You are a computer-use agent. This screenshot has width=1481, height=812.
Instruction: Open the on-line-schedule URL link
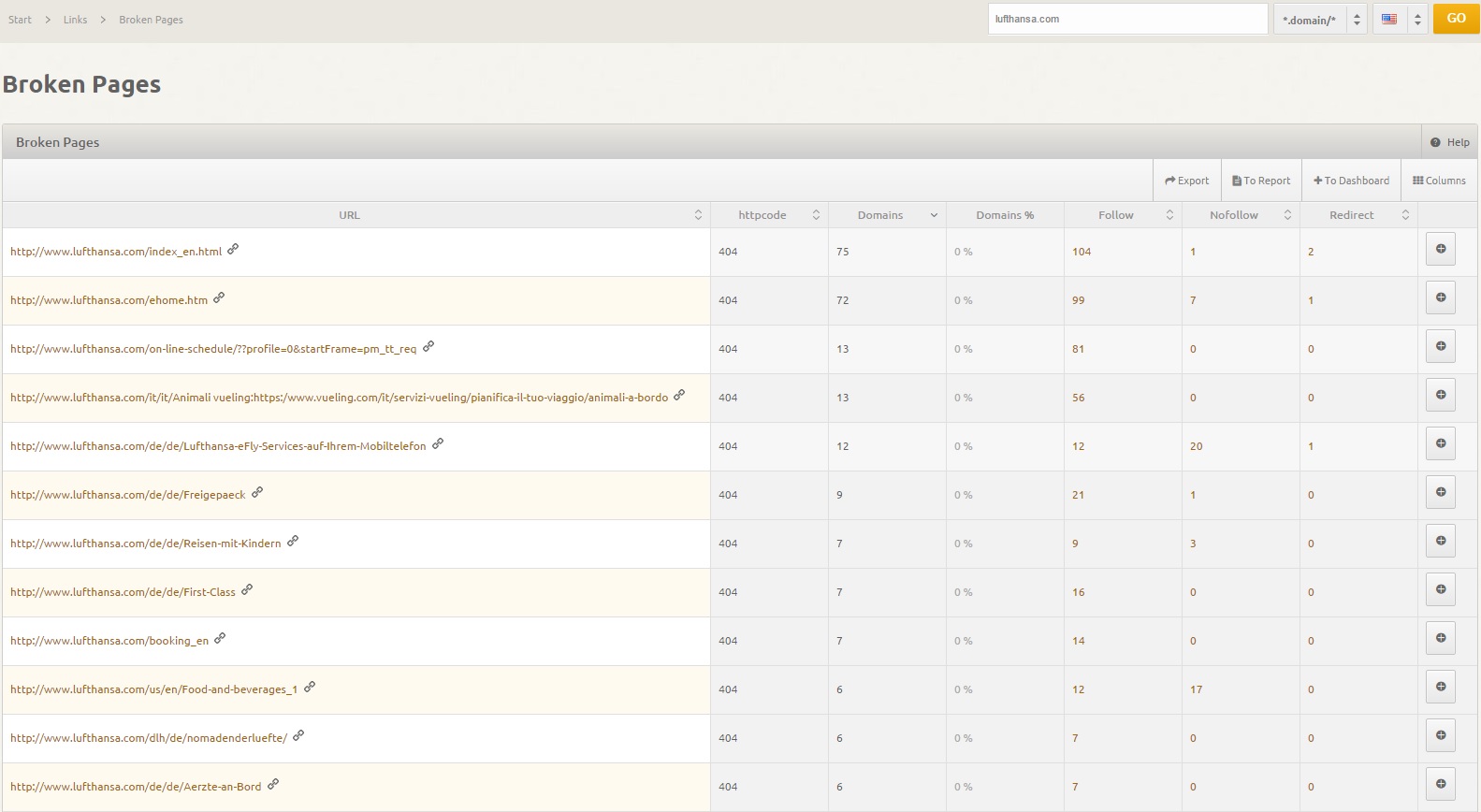tap(213, 349)
